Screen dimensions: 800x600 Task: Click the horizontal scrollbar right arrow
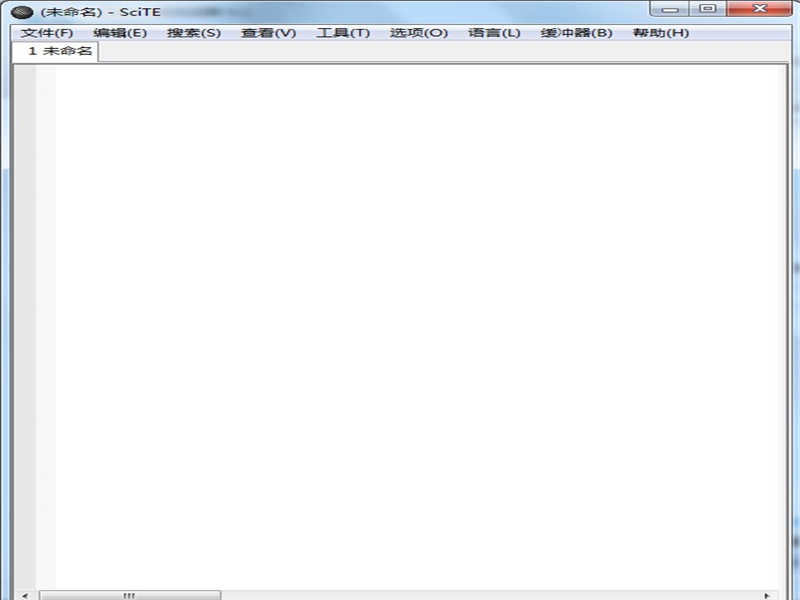coord(767,595)
